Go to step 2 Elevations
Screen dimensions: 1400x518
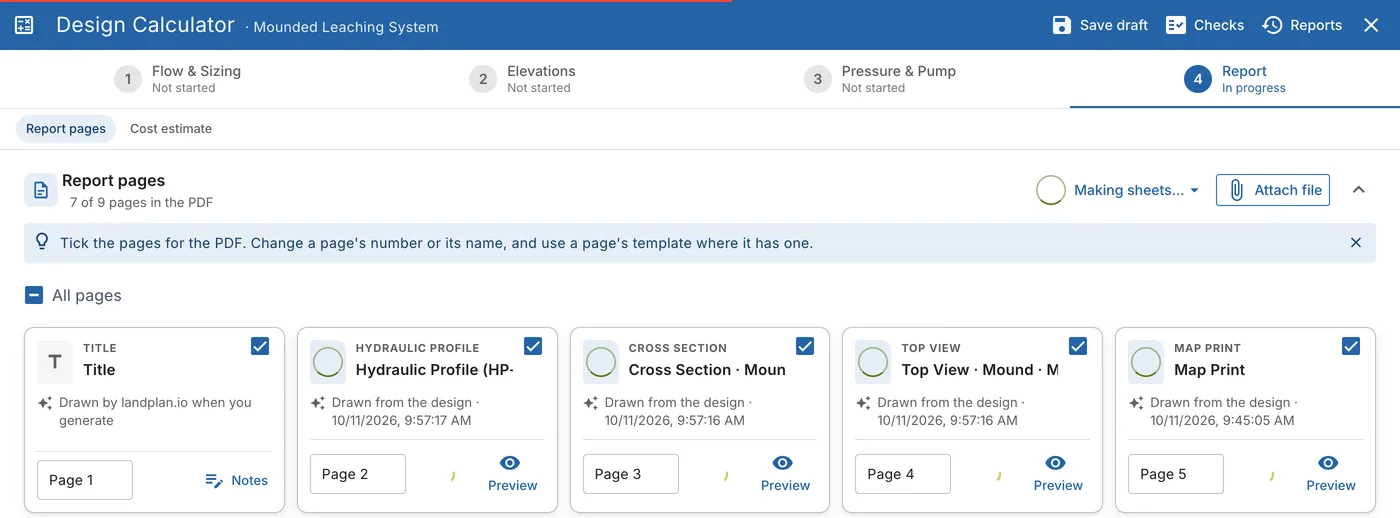coord(523,79)
